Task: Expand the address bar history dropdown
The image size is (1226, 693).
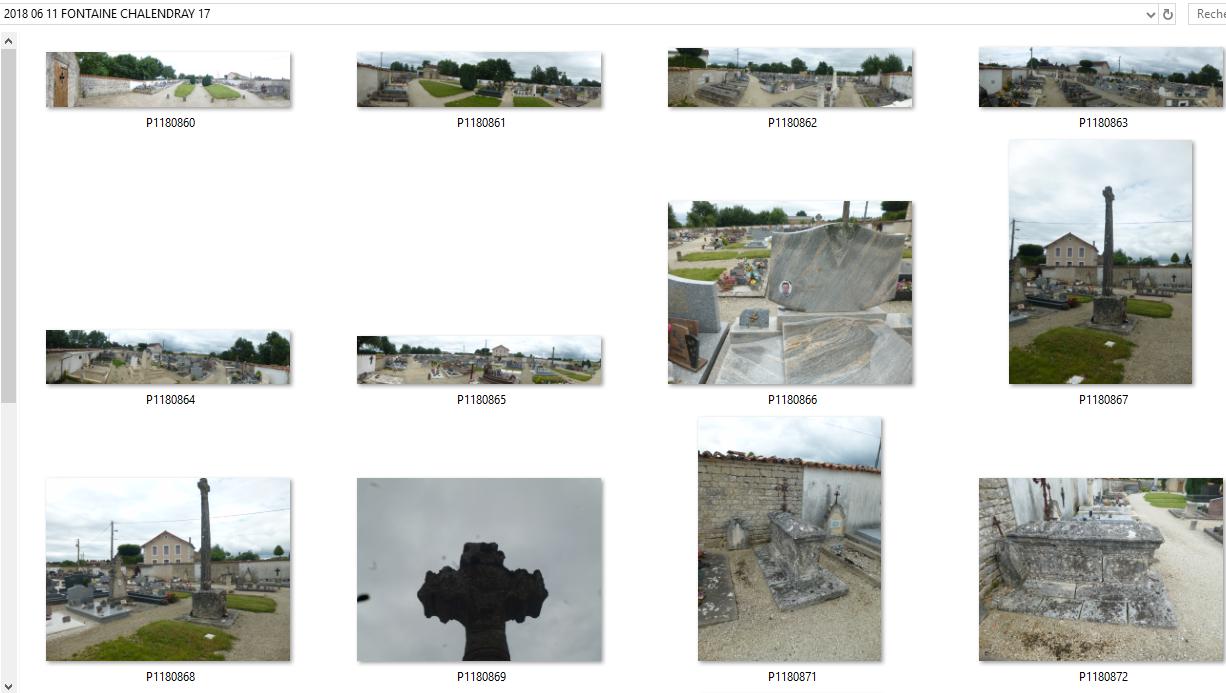Action: pos(1150,14)
